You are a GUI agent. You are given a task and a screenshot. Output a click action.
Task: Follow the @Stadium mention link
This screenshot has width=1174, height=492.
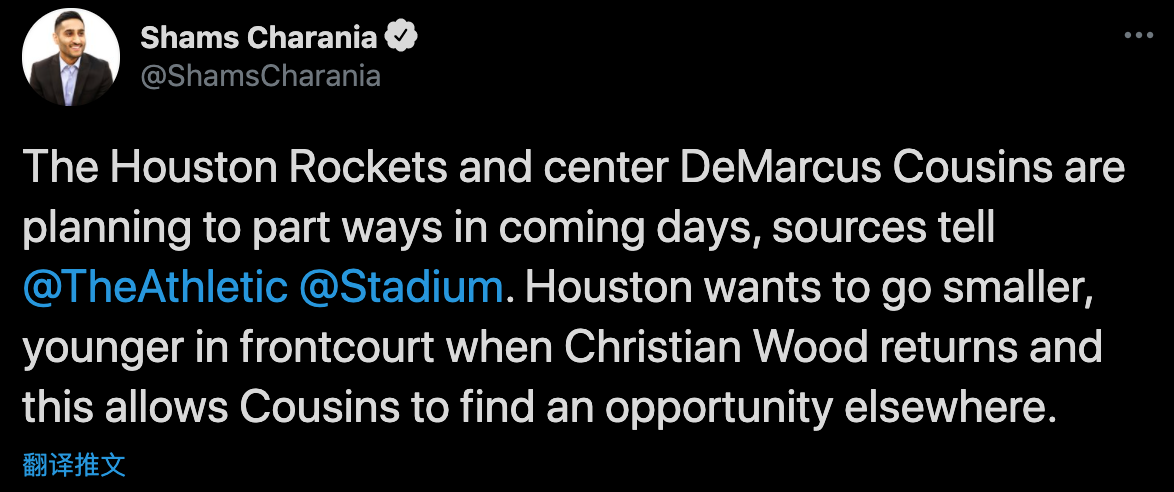400,288
